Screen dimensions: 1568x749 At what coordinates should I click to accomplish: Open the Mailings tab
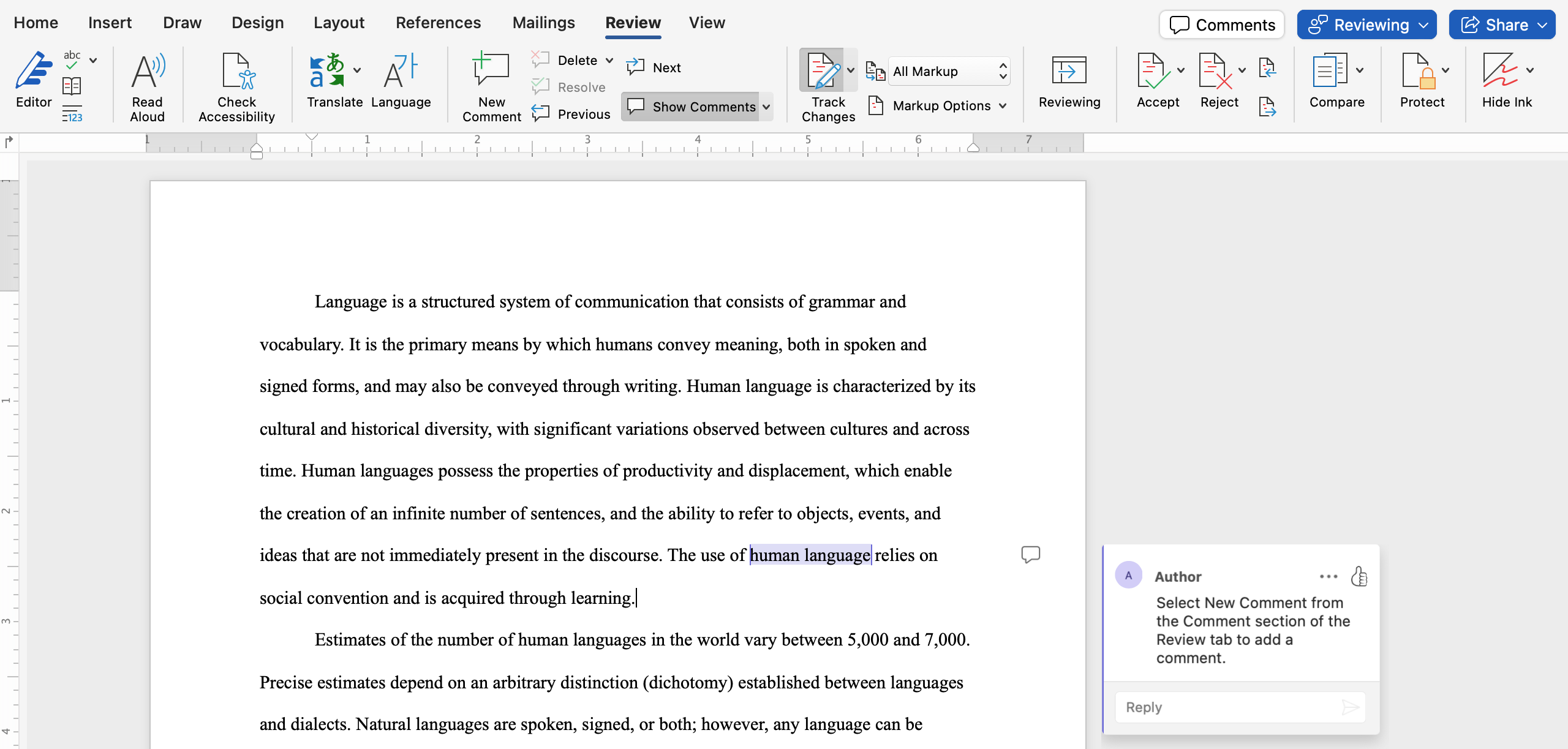[x=543, y=23]
